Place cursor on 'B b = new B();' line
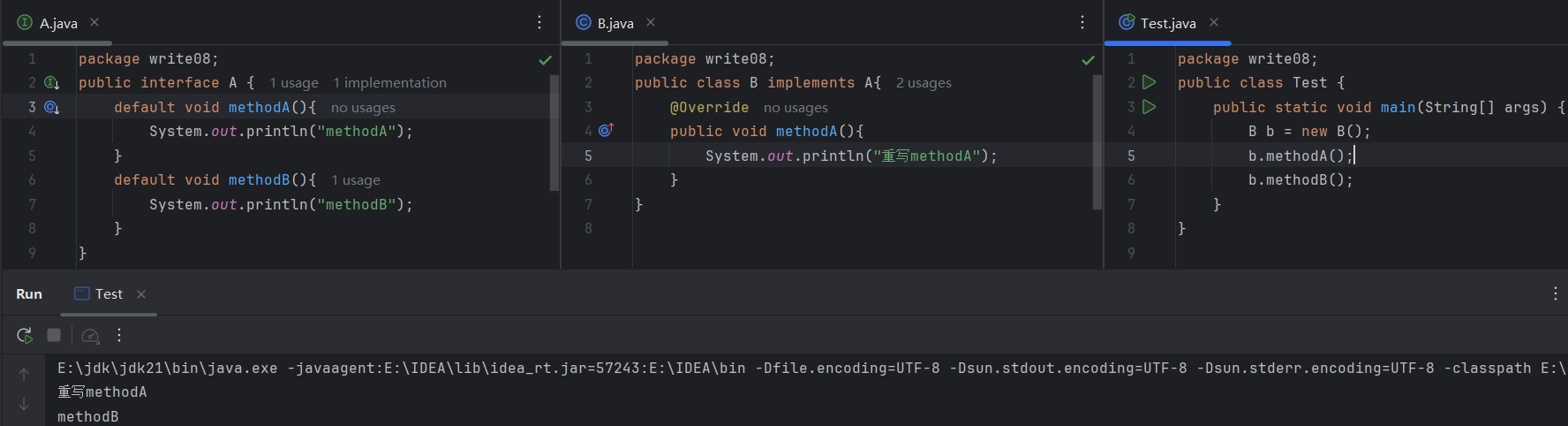Screen dimensions: 1568x426 click(1309, 132)
